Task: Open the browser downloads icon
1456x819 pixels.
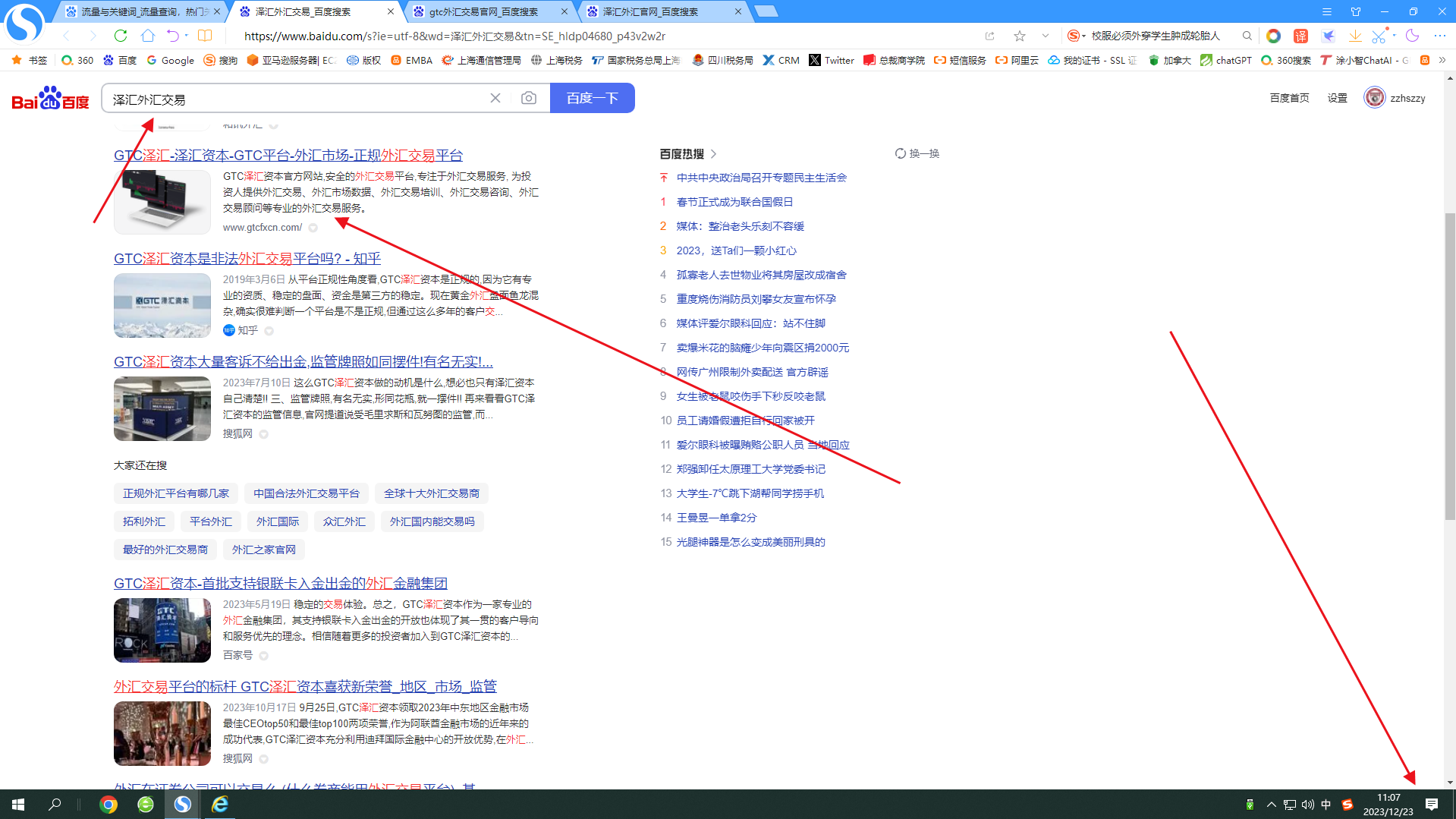Action: (1356, 36)
